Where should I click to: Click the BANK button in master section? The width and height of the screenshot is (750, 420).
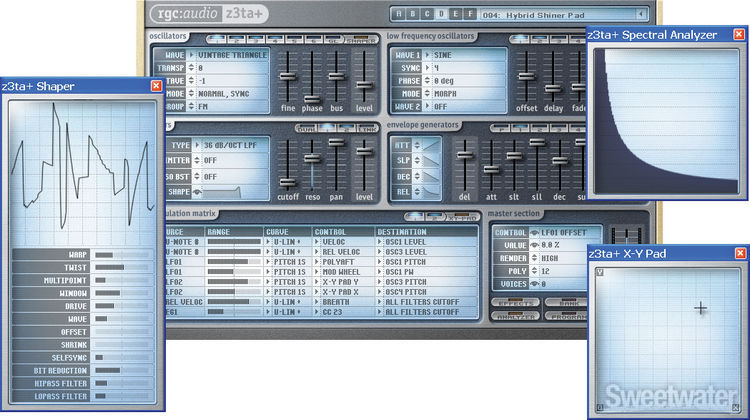pos(566,303)
